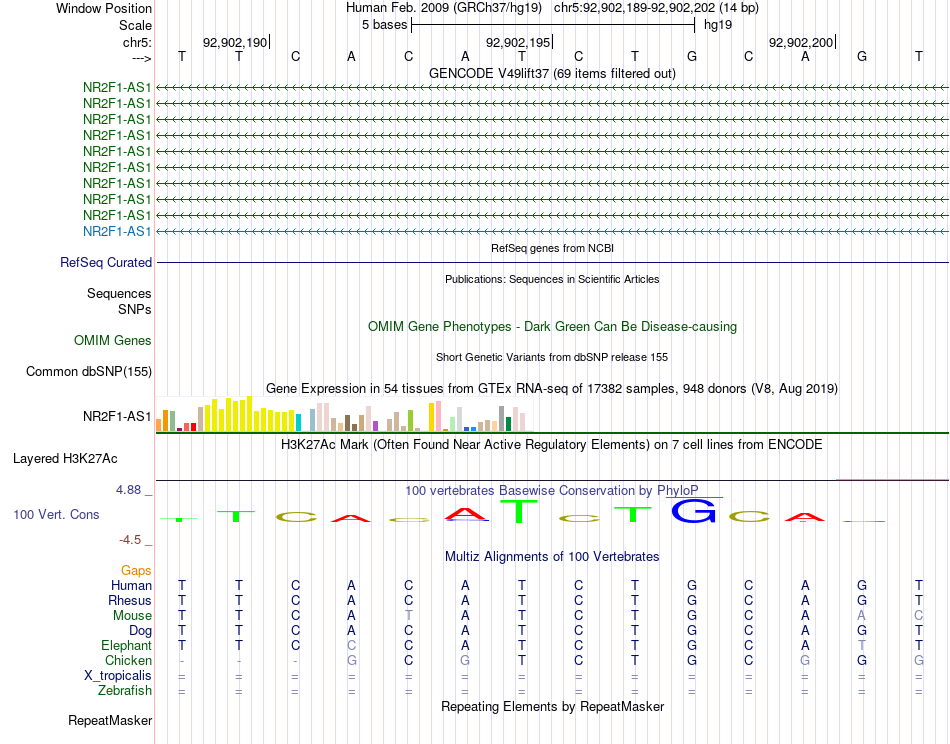Open Multiz Alignments of 100 Vertebrates title
The width and height of the screenshot is (950, 744).
[x=552, y=557]
